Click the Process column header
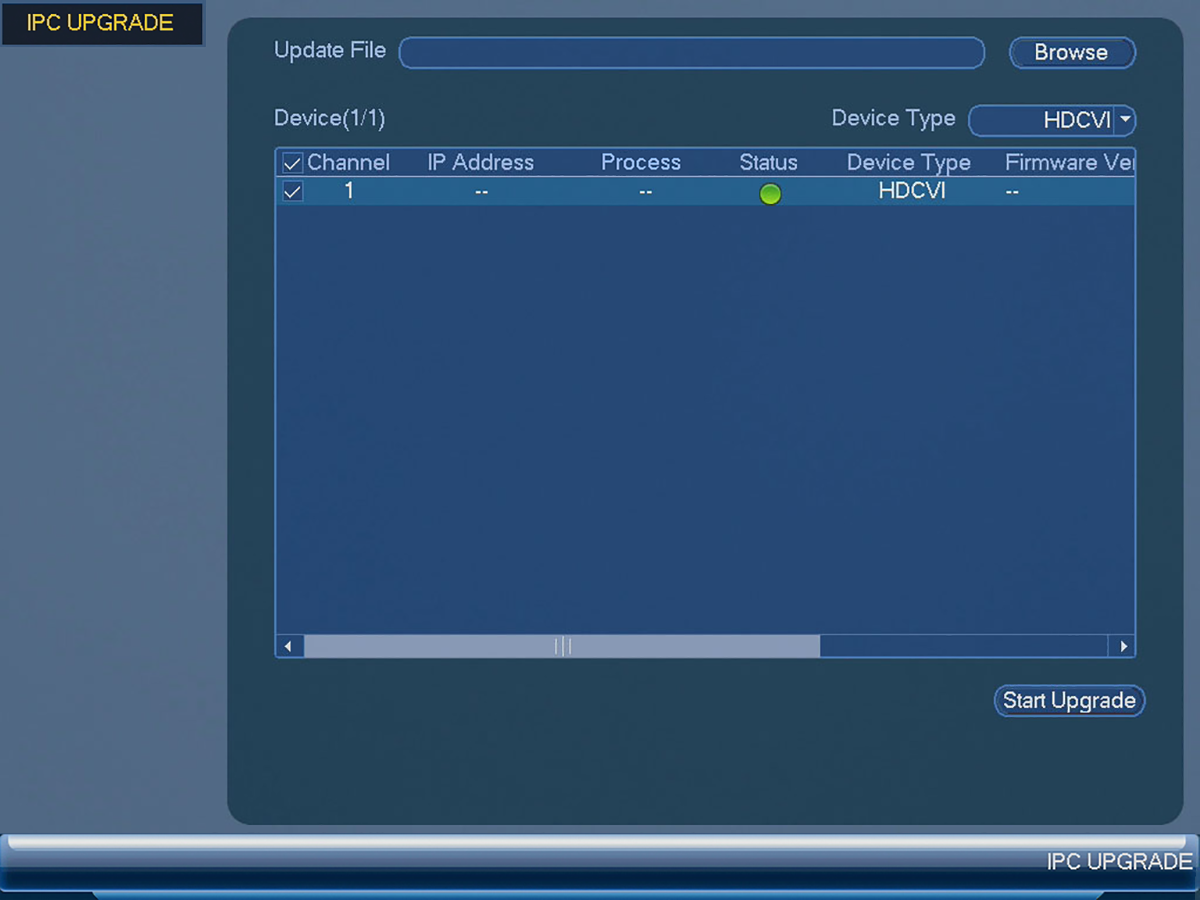 click(641, 163)
